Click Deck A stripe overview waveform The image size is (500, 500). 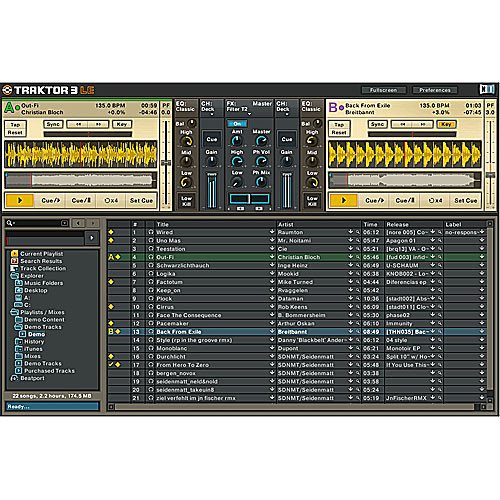click(x=80, y=180)
